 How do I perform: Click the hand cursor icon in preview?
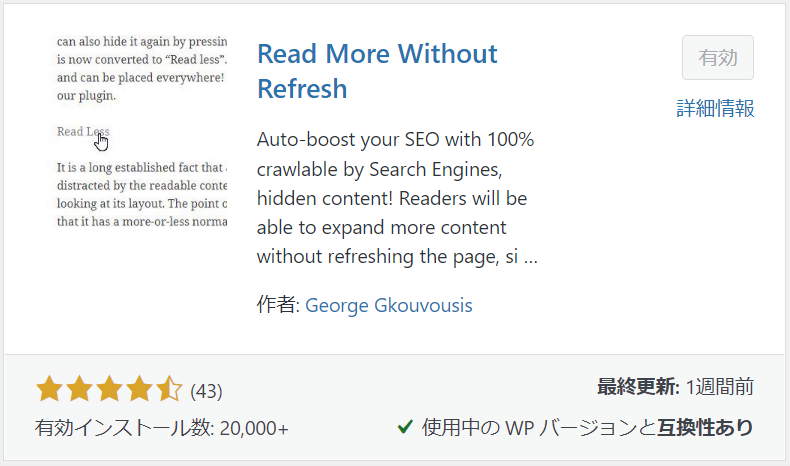(x=102, y=141)
